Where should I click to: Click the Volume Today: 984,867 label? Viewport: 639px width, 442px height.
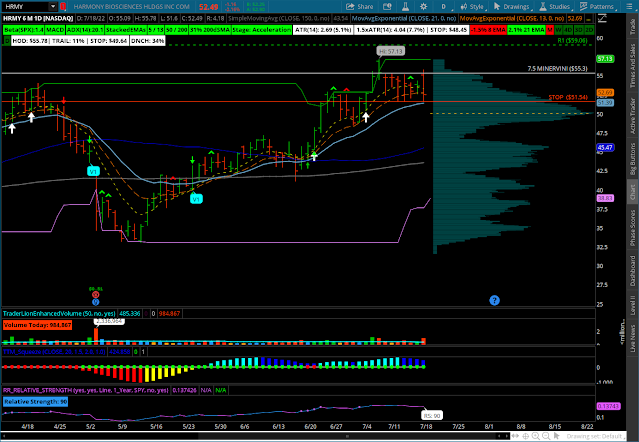tap(37, 325)
